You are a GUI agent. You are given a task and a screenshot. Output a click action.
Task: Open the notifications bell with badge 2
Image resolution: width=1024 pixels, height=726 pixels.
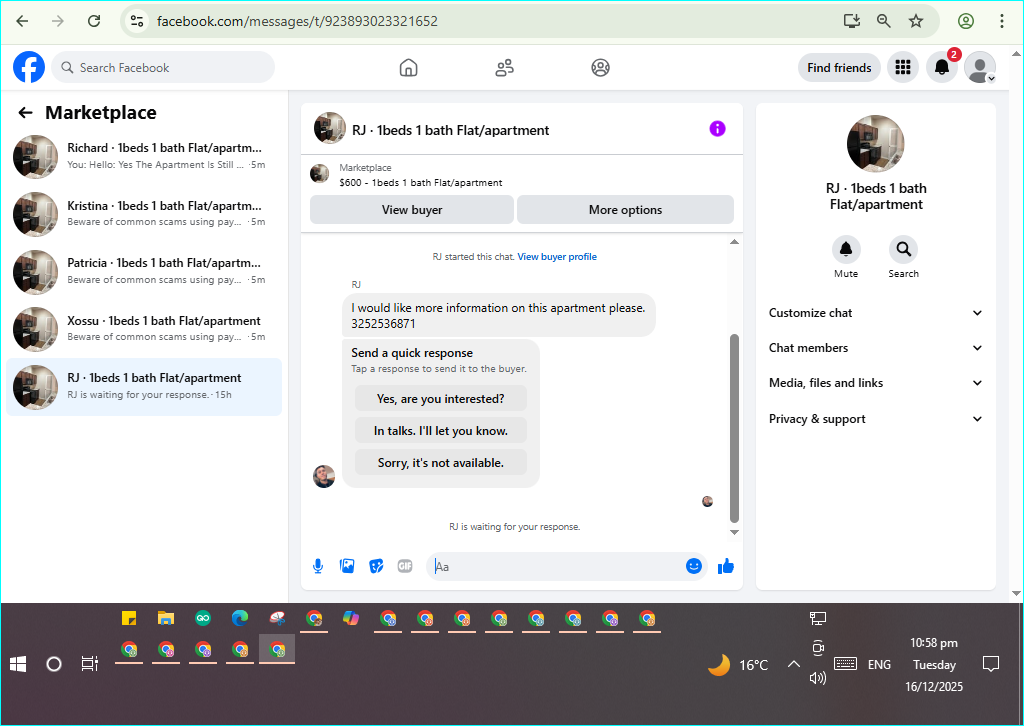pyautogui.click(x=942, y=67)
